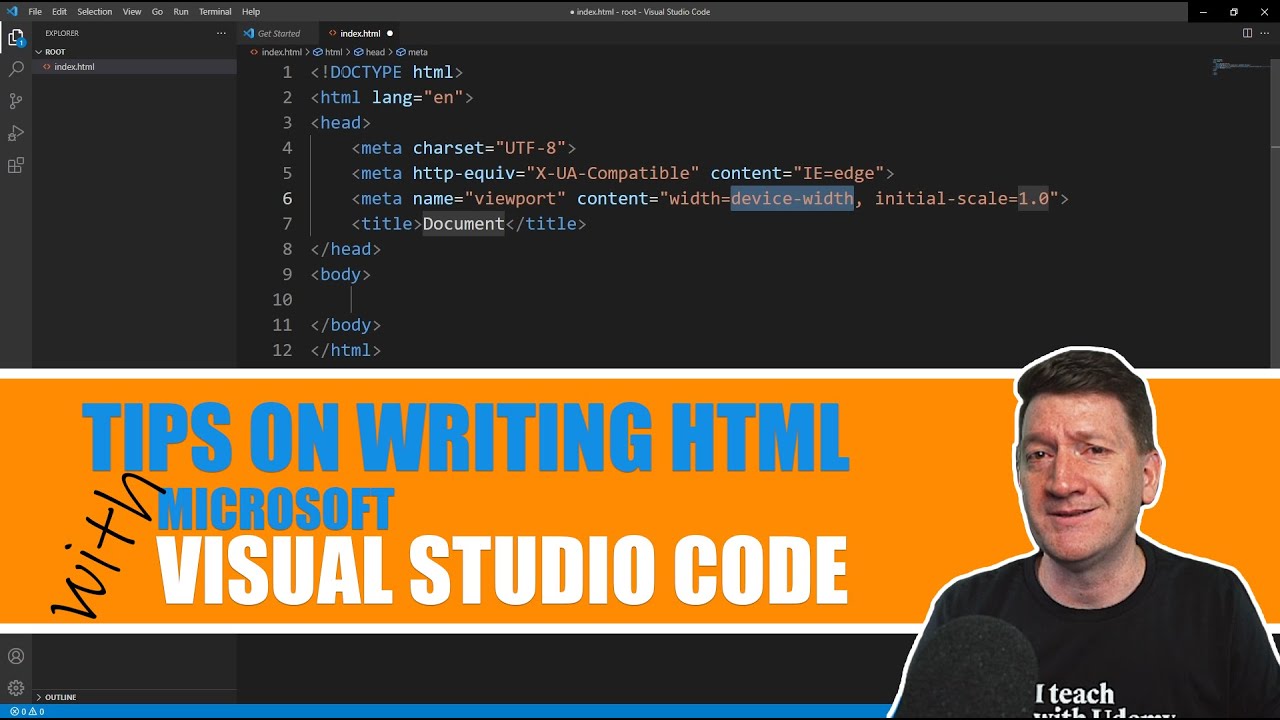Click the VS Code logo in title bar
The width and height of the screenshot is (1280, 720).
12,11
